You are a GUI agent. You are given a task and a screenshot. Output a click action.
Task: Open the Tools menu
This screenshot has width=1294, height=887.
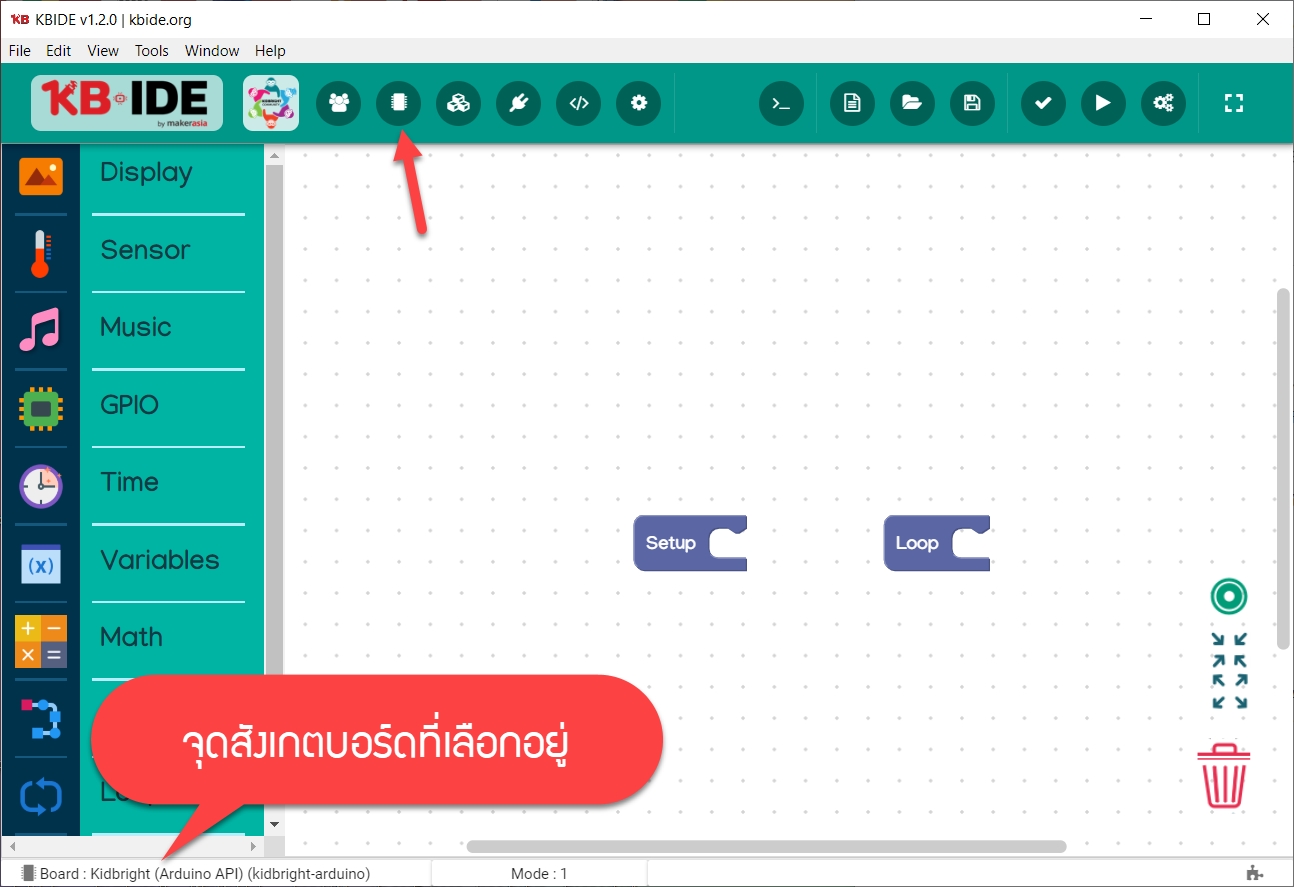(x=152, y=50)
